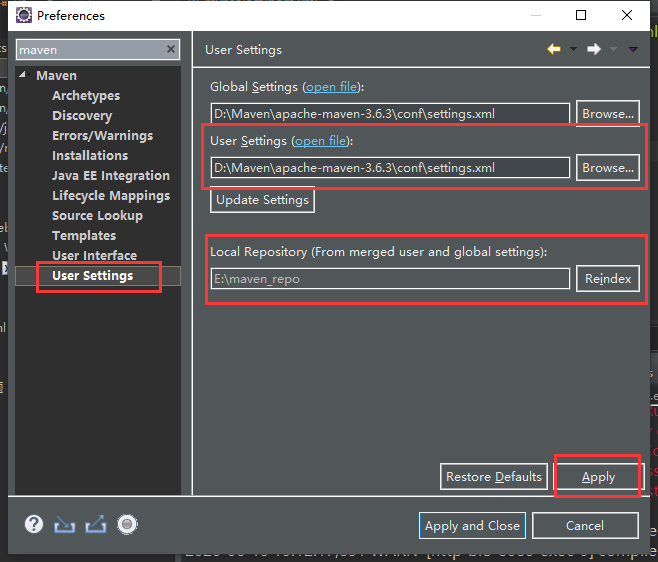
Task: Select Maven in preferences tree
Action: 56,76
